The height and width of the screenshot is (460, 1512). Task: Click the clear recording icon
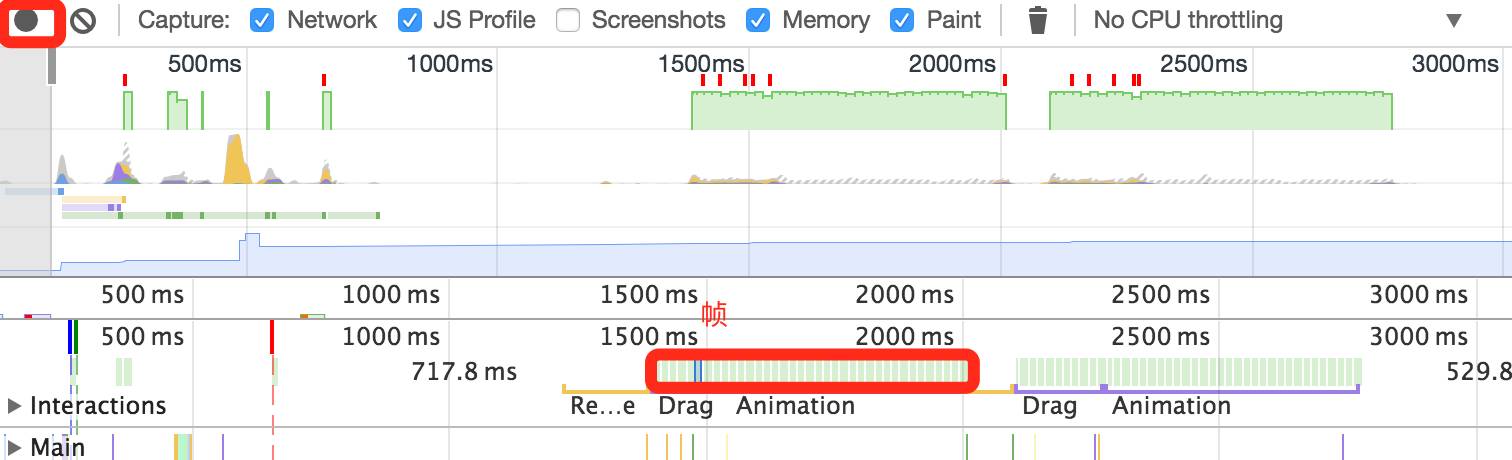[x=83, y=20]
